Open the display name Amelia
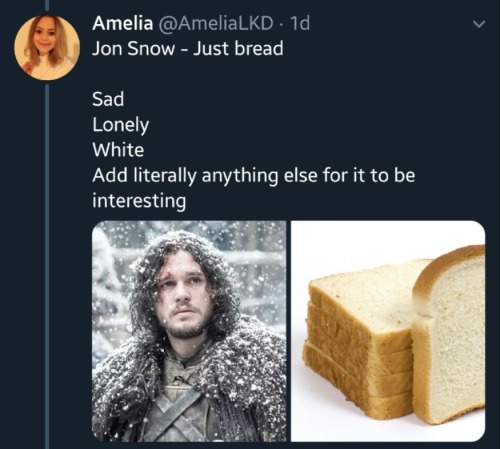 tap(123, 23)
